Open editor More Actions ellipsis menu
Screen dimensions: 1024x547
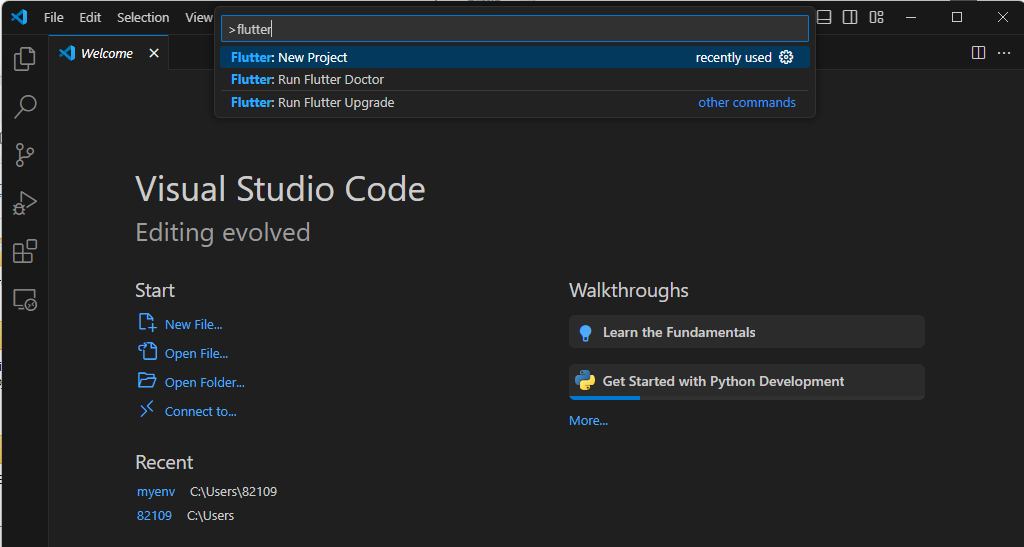point(1004,53)
